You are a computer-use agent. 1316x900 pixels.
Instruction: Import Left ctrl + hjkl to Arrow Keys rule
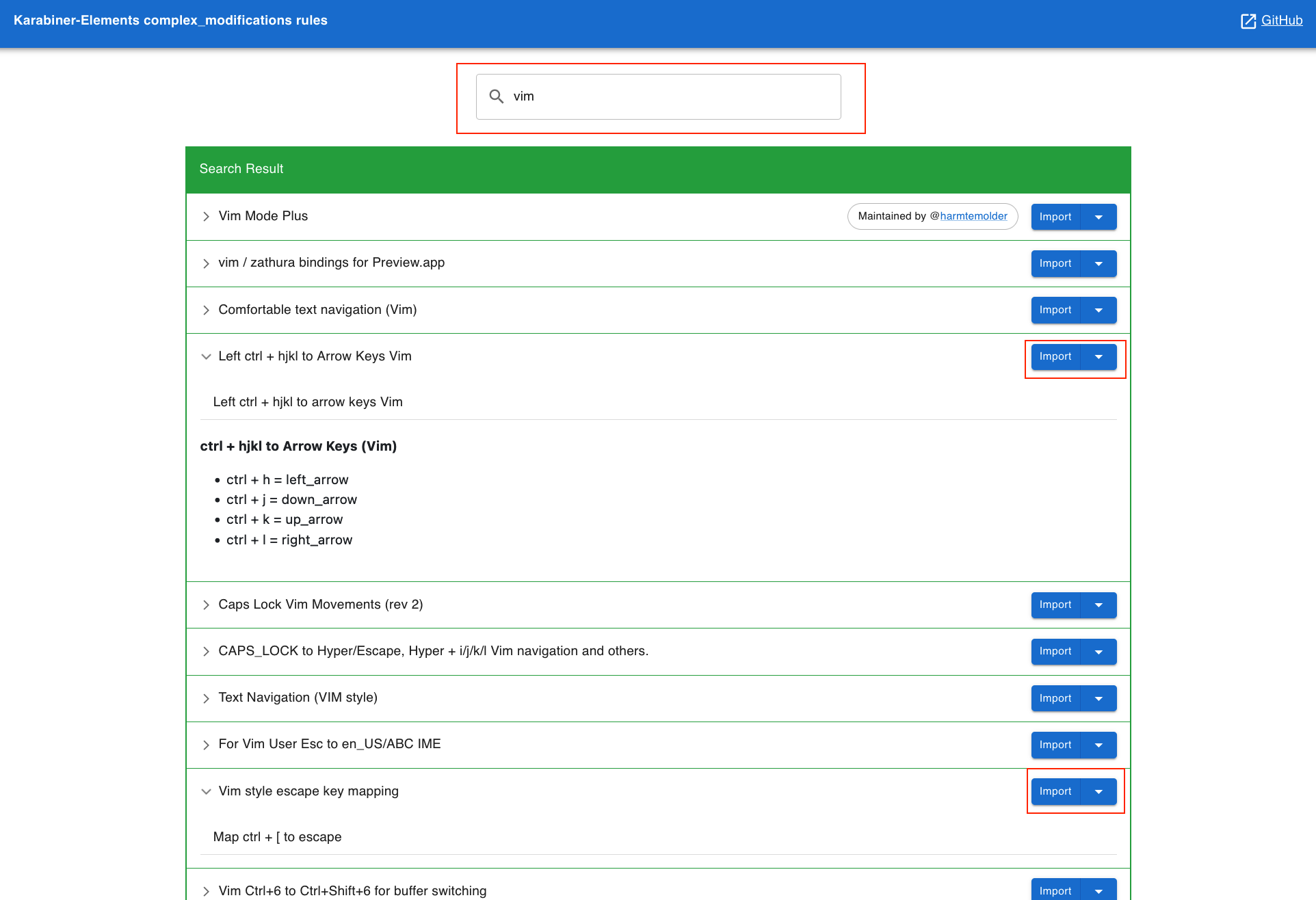1055,356
